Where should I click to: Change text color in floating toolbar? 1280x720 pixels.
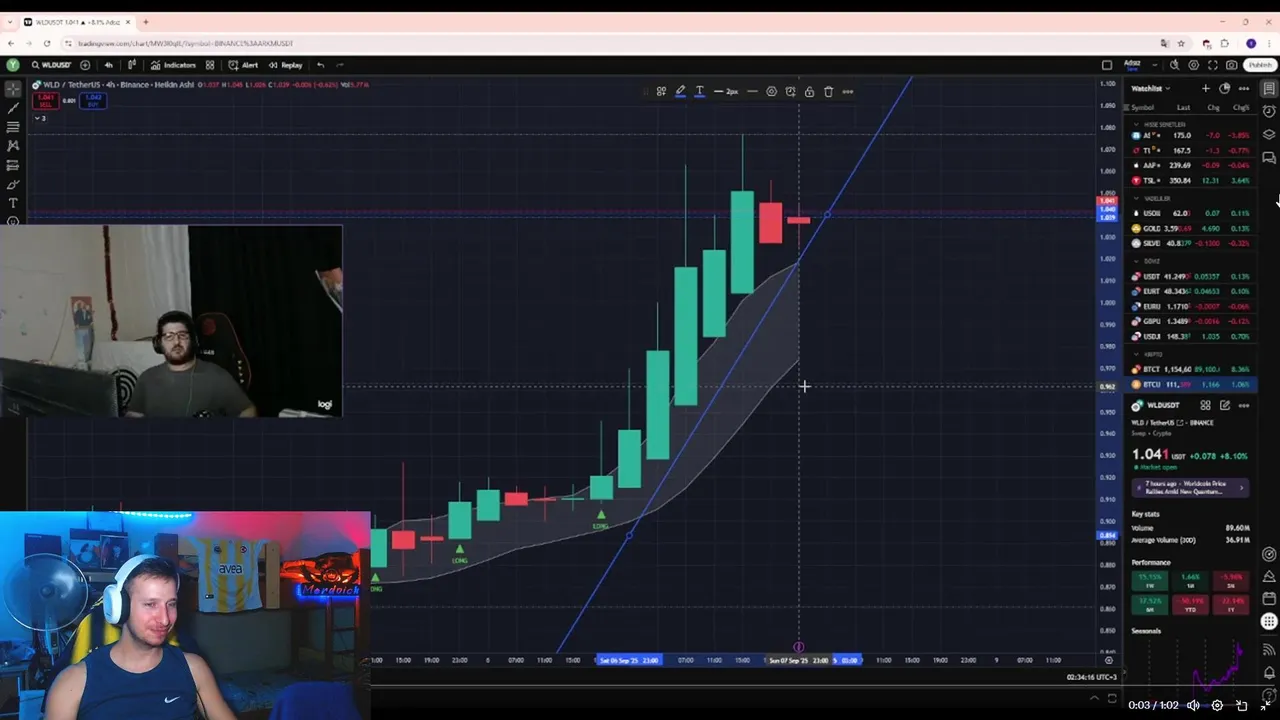click(x=699, y=91)
